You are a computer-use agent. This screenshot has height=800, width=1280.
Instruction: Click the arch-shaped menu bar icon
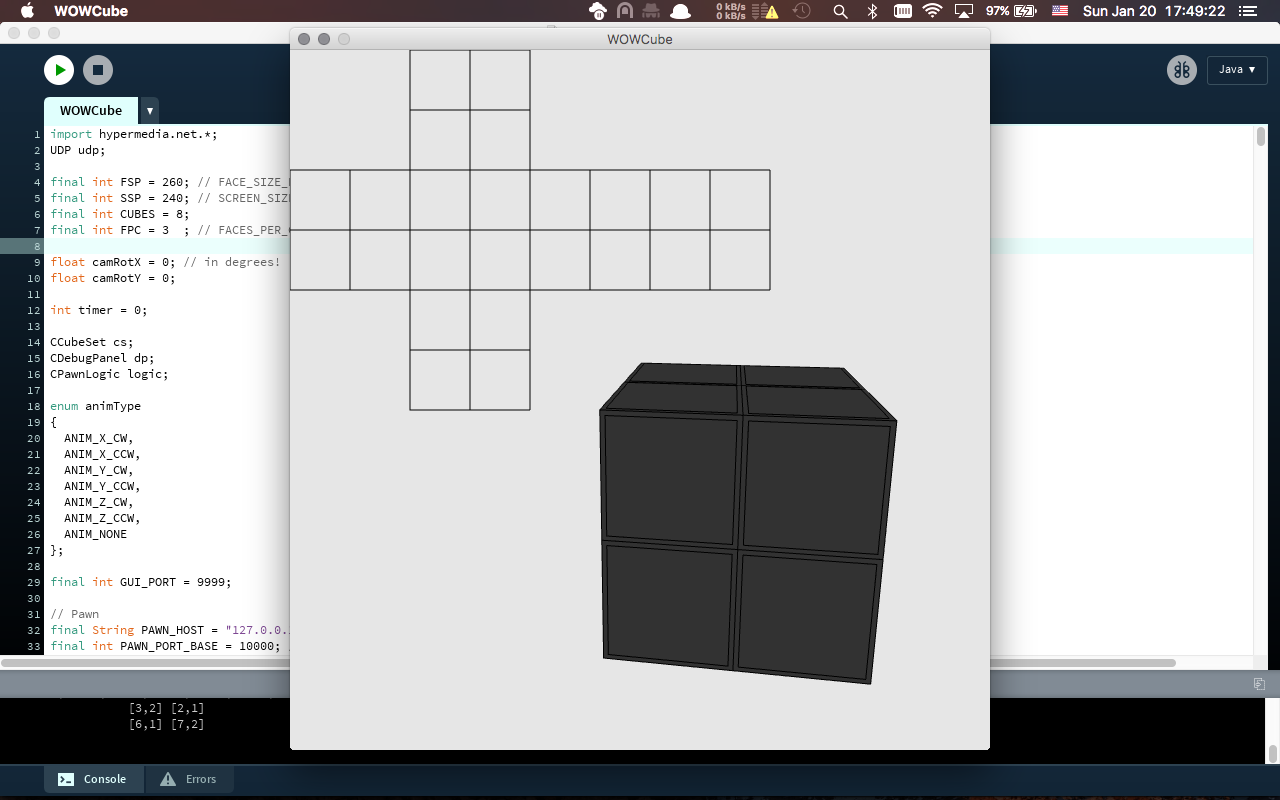coord(625,11)
